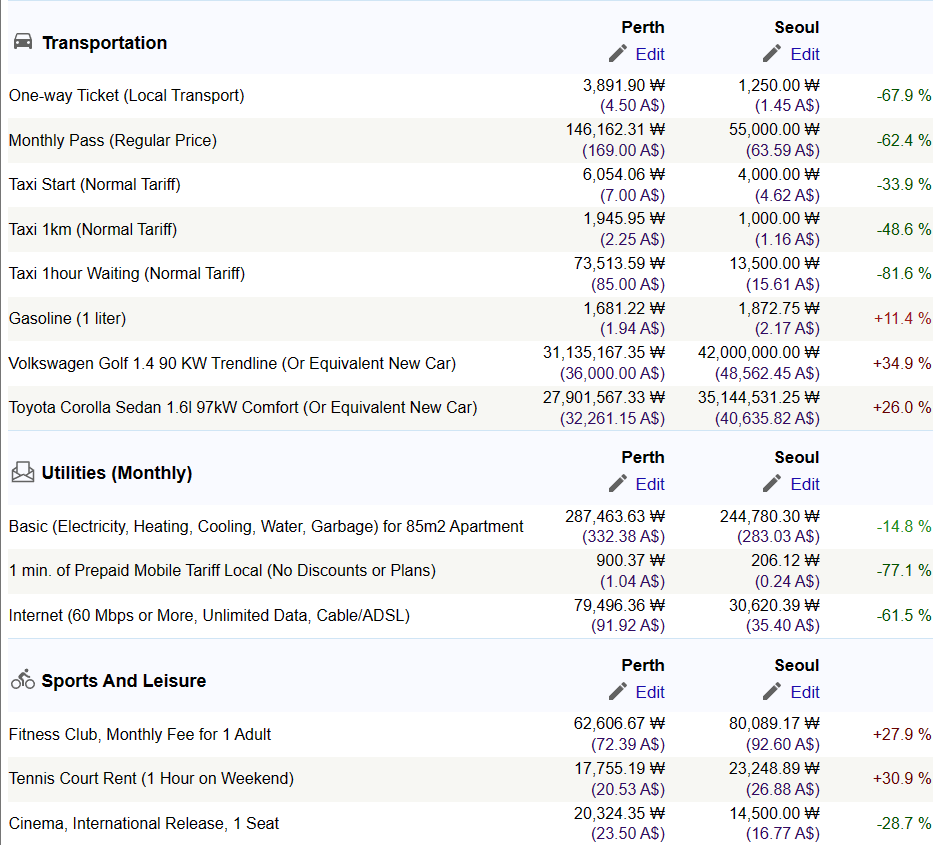Click the Gasoline (1 liter) row label
939x845 pixels.
[x=68, y=319]
